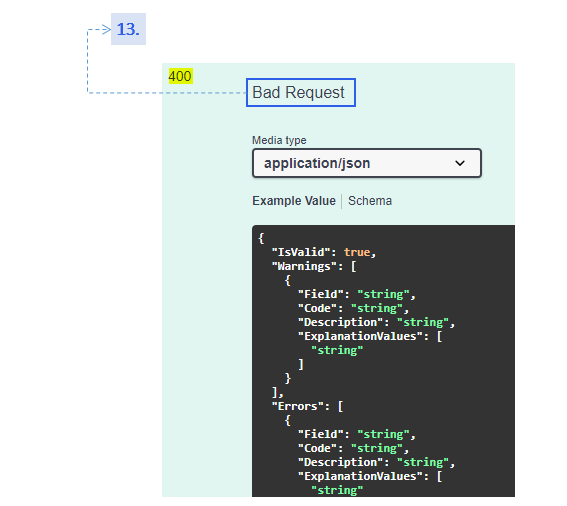Click the dropdown chevron arrow icon
This screenshot has width=567, height=506.
[x=460, y=163]
